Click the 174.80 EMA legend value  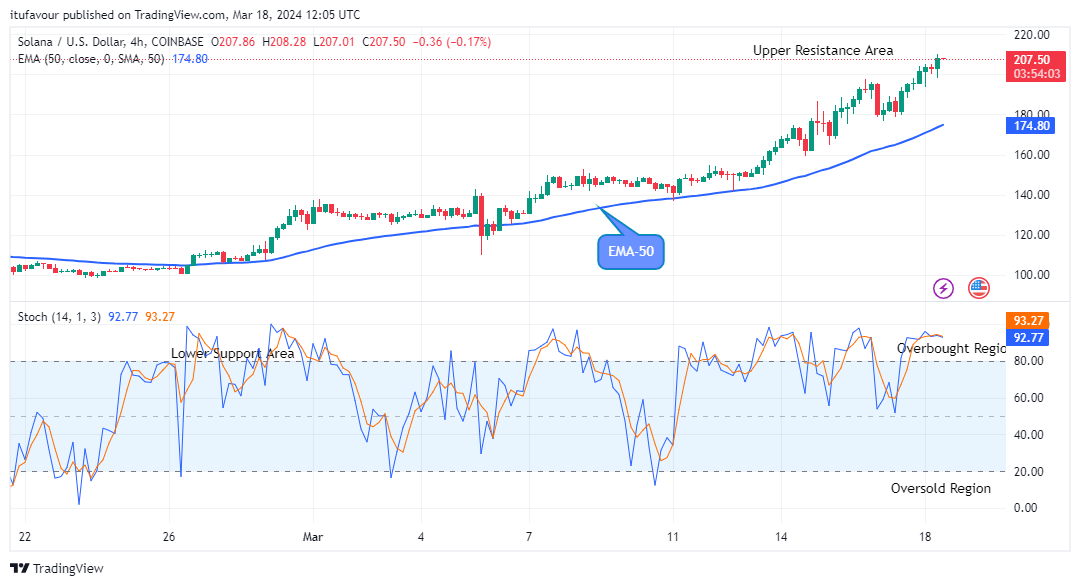click(189, 59)
